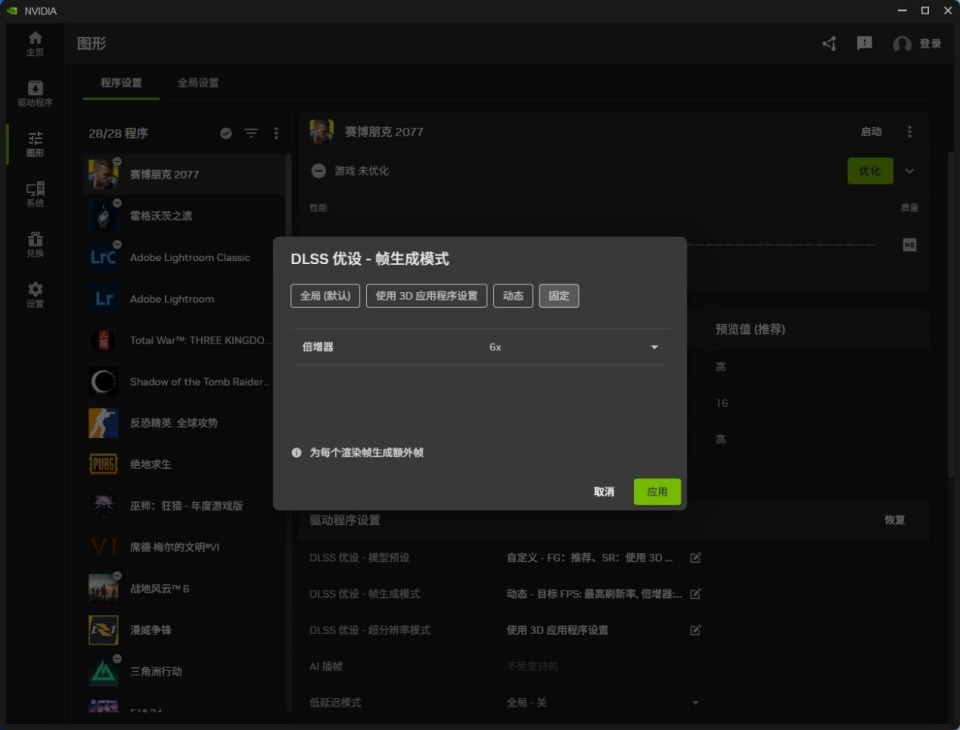Click the filter icon above program list
The image size is (960, 730).
click(x=253, y=132)
